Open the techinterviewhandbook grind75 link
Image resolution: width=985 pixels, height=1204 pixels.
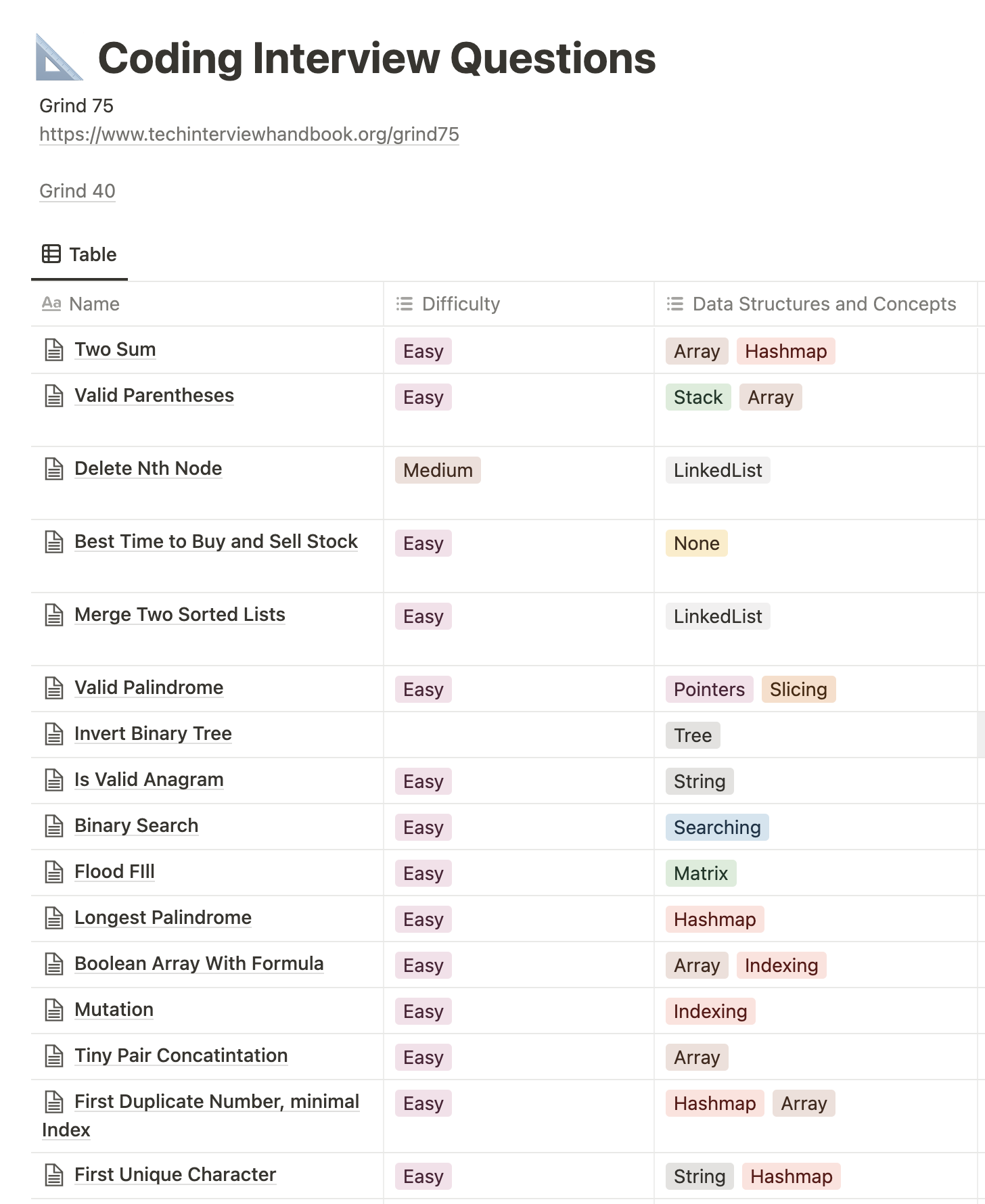249,134
